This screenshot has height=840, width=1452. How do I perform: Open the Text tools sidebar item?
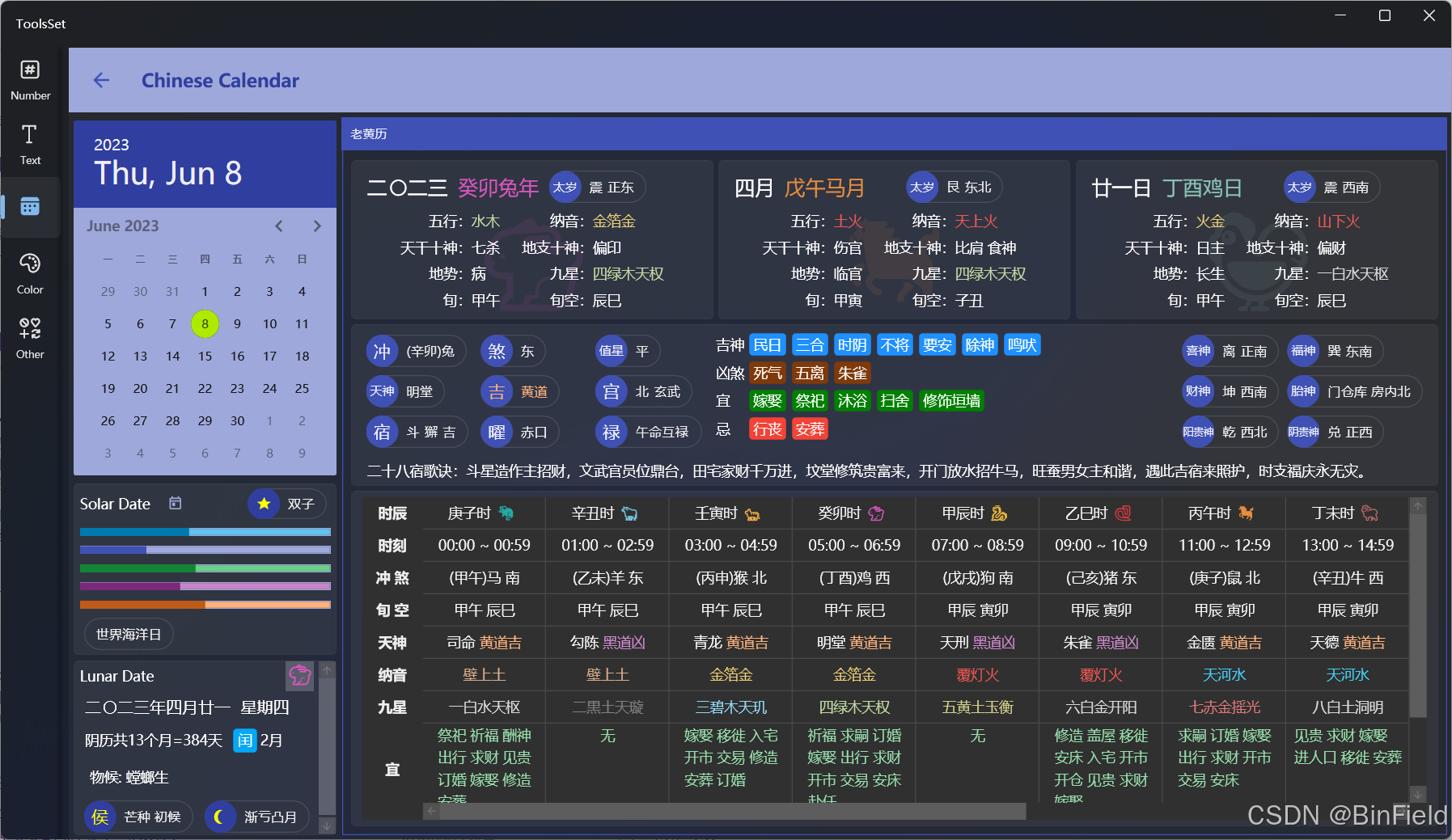click(30, 145)
